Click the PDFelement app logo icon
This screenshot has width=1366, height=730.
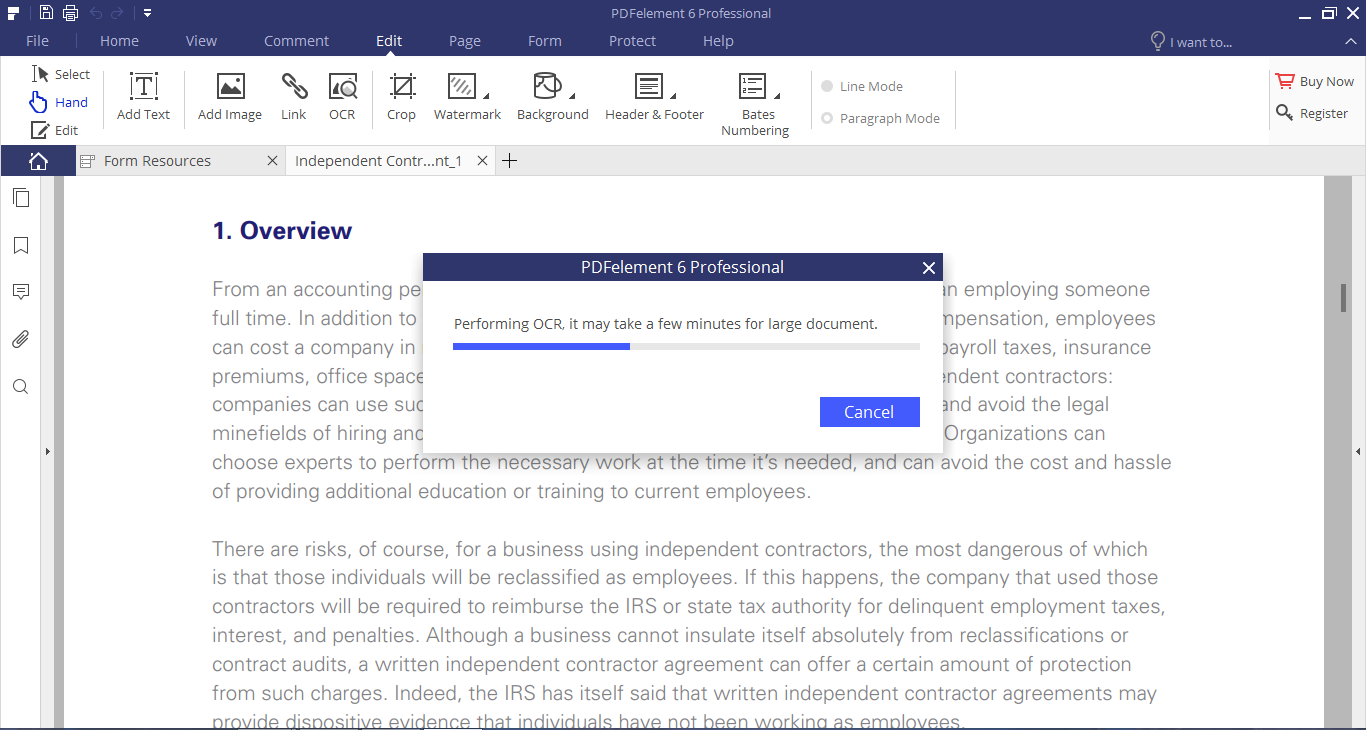coord(14,13)
